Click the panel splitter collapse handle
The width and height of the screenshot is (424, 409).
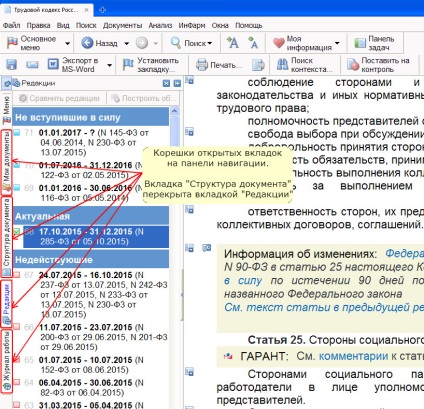click(x=182, y=295)
